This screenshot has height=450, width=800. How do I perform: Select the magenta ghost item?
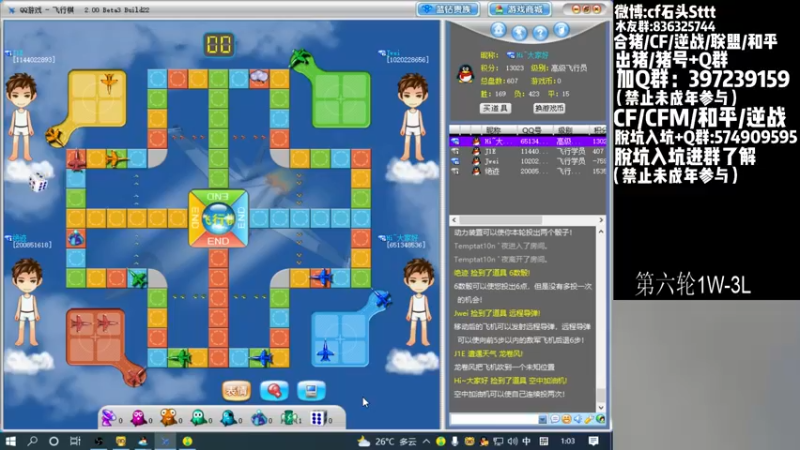(x=139, y=418)
